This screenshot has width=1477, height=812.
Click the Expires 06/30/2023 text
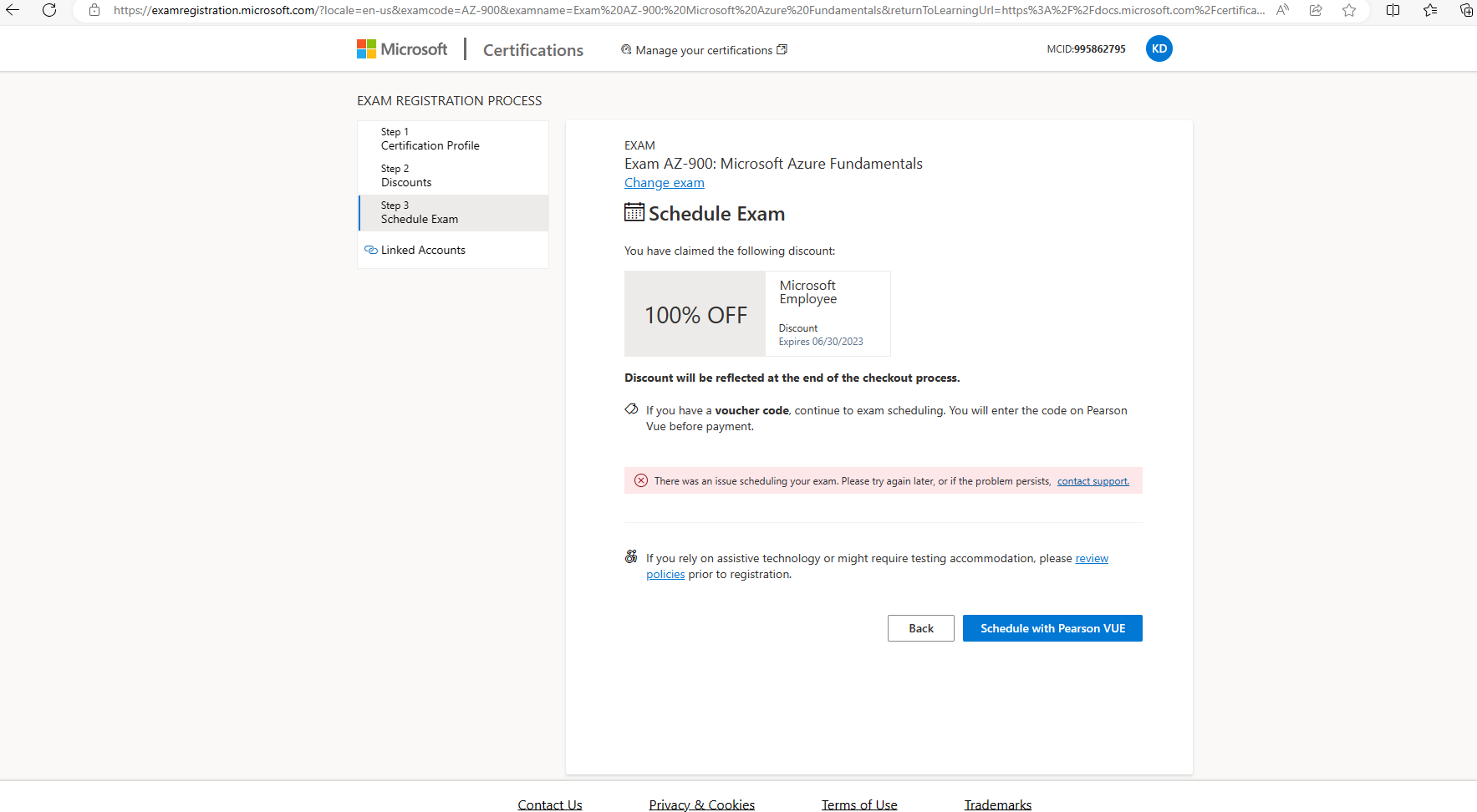(x=821, y=342)
